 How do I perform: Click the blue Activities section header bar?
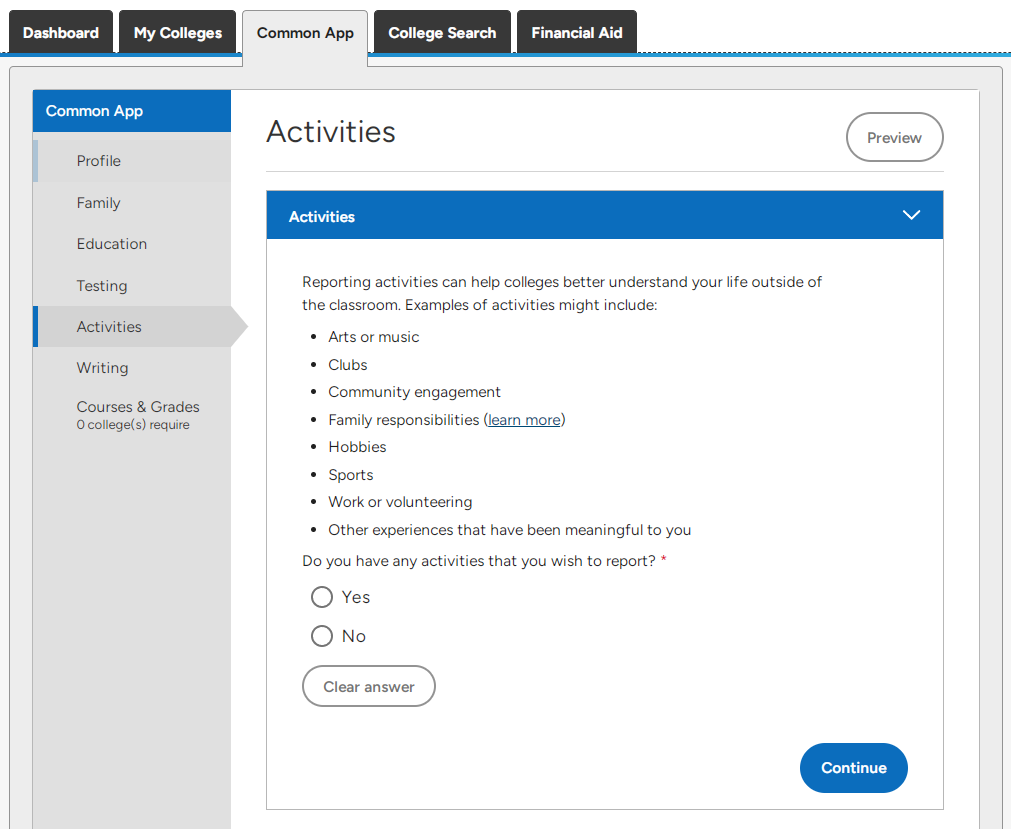pos(604,215)
